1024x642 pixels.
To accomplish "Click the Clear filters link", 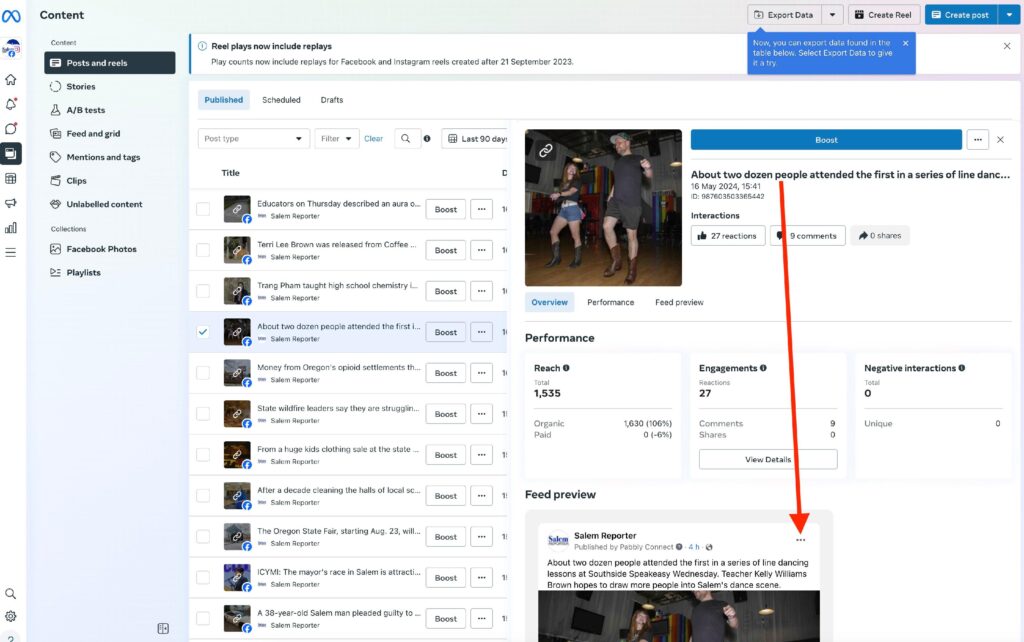I will point(373,139).
